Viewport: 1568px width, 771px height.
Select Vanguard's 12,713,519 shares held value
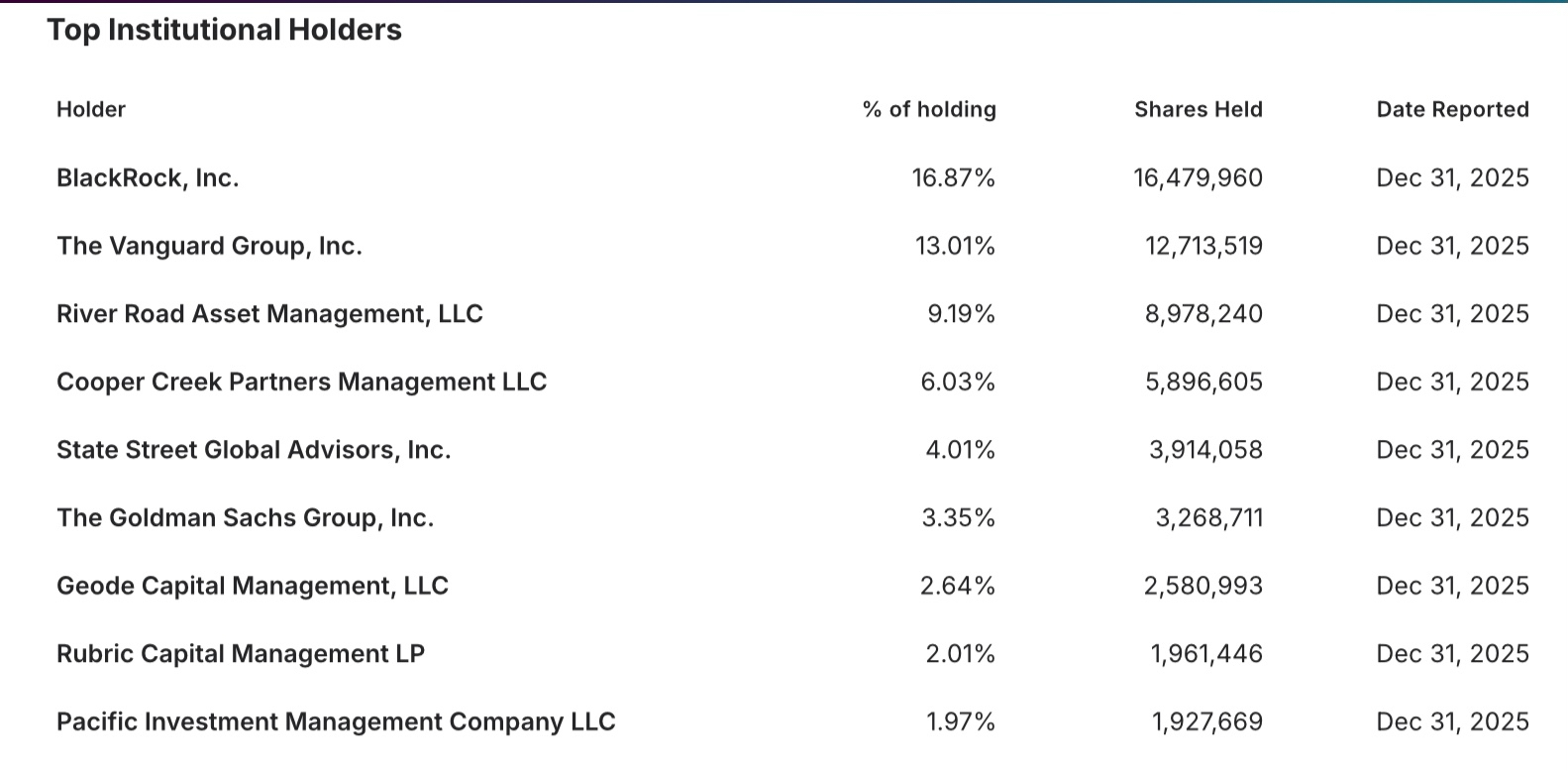(1203, 246)
